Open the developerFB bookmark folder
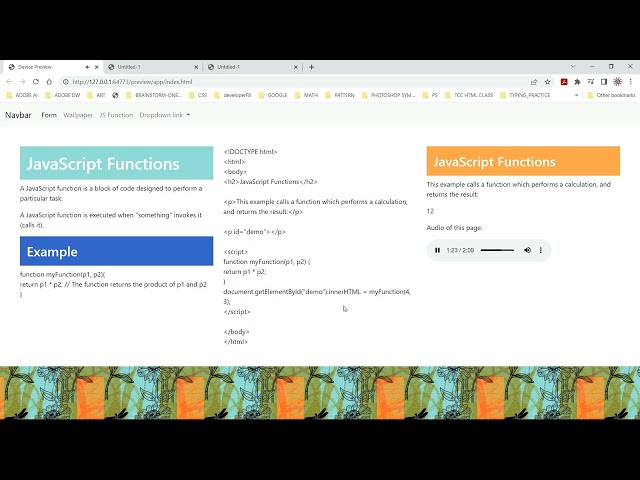Image resolution: width=640 pixels, height=480 pixels. [x=233, y=95]
